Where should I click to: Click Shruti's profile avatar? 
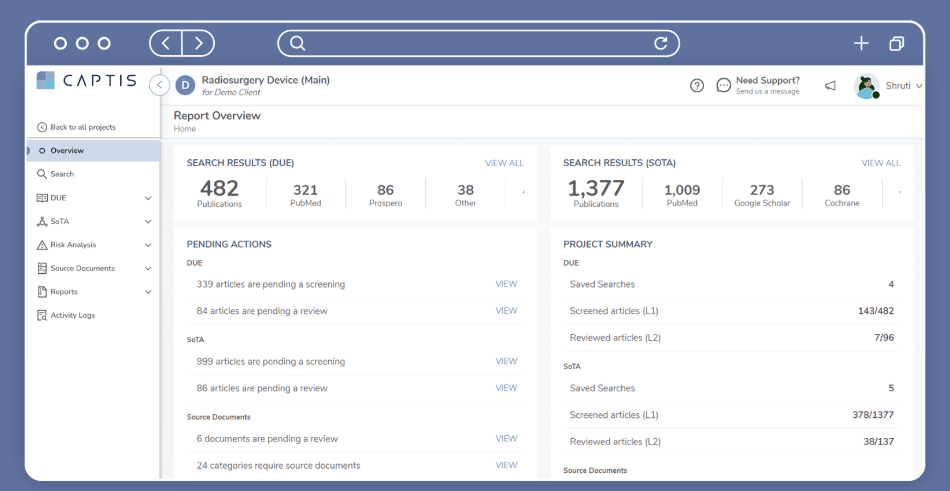tap(866, 85)
